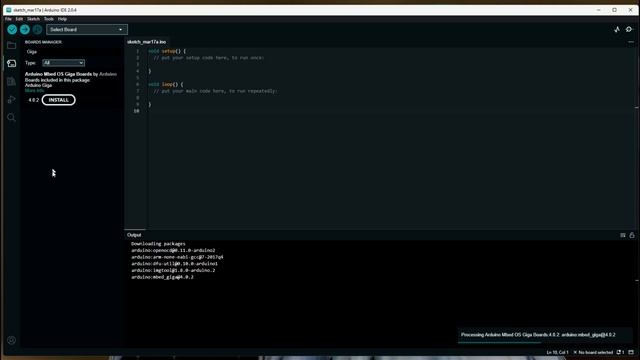
Task: Open the notifications bell in status bar
Action: (620, 352)
